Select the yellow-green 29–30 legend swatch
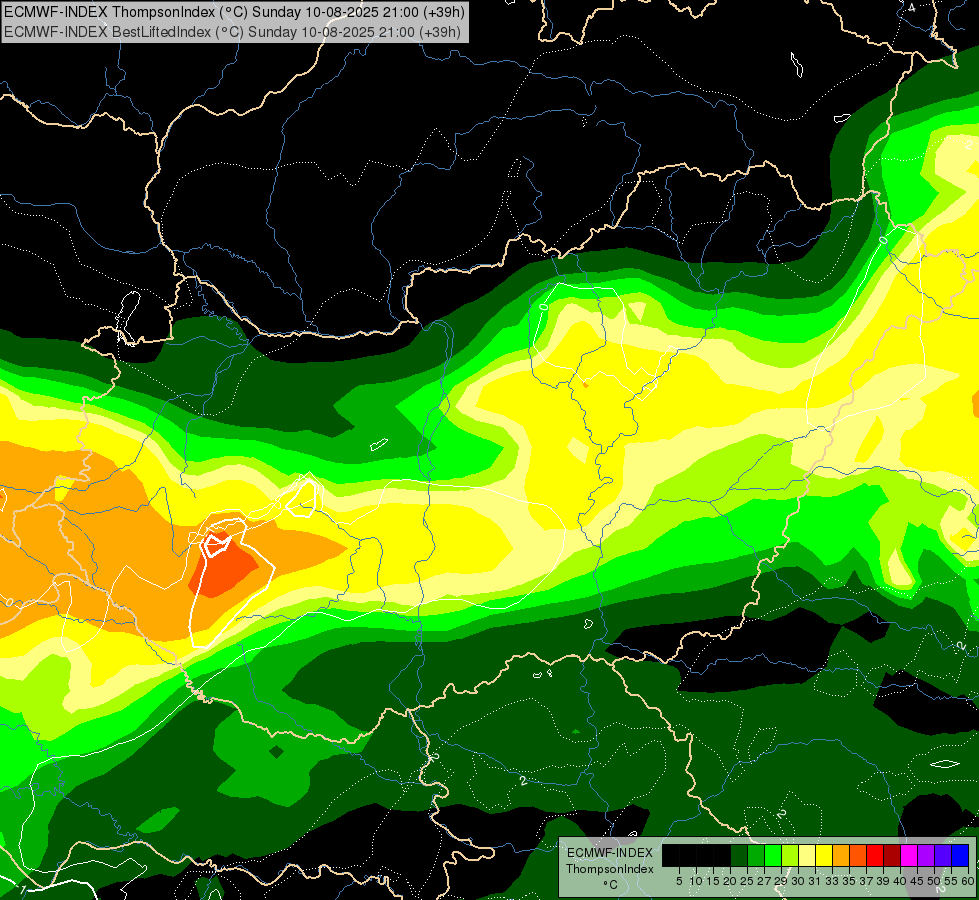 pyautogui.click(x=790, y=855)
